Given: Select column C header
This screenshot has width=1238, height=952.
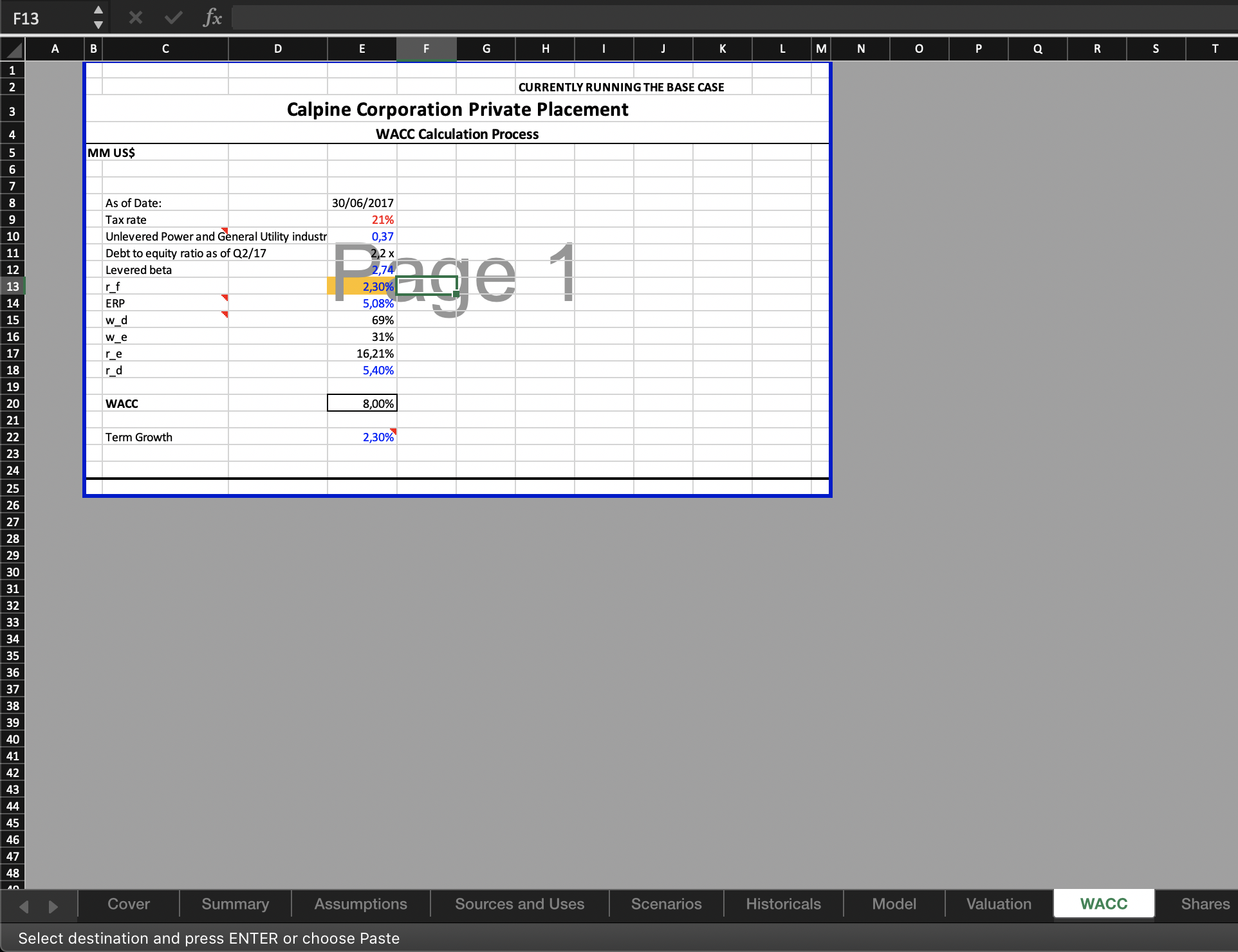Looking at the screenshot, I should tap(165, 49).
